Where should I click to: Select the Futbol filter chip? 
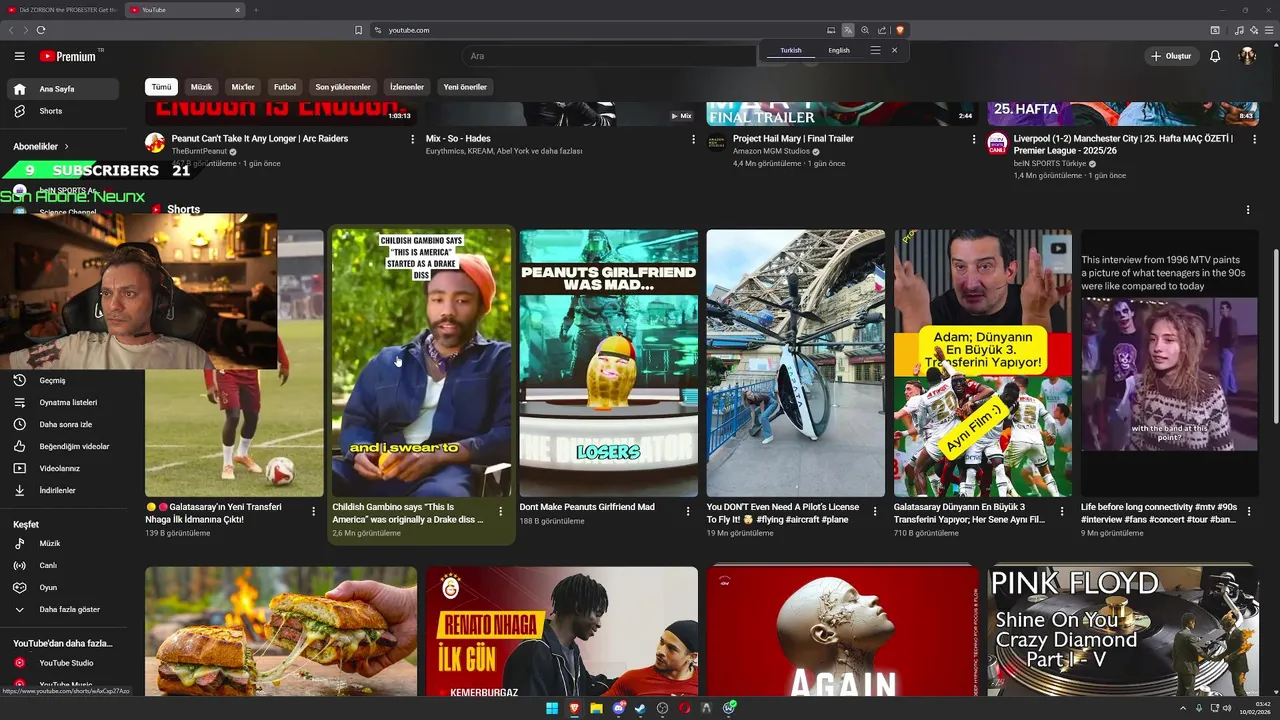tap(285, 87)
